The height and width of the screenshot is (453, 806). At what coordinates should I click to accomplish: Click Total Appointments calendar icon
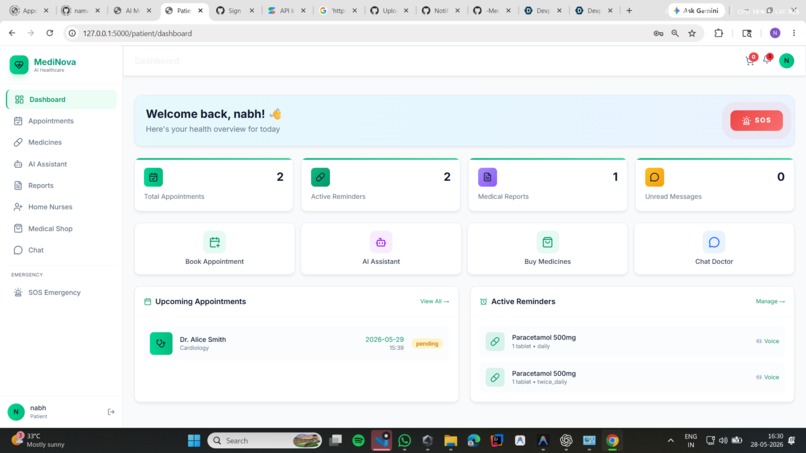click(x=153, y=177)
